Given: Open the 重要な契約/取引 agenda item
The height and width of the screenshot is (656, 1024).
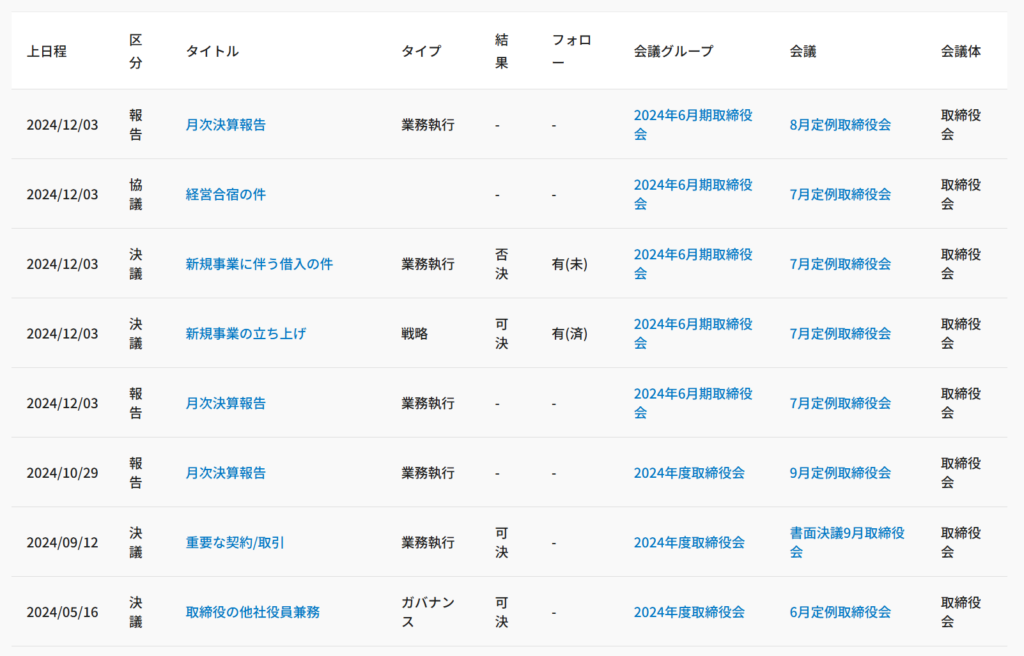Looking at the screenshot, I should pyautogui.click(x=235, y=542).
